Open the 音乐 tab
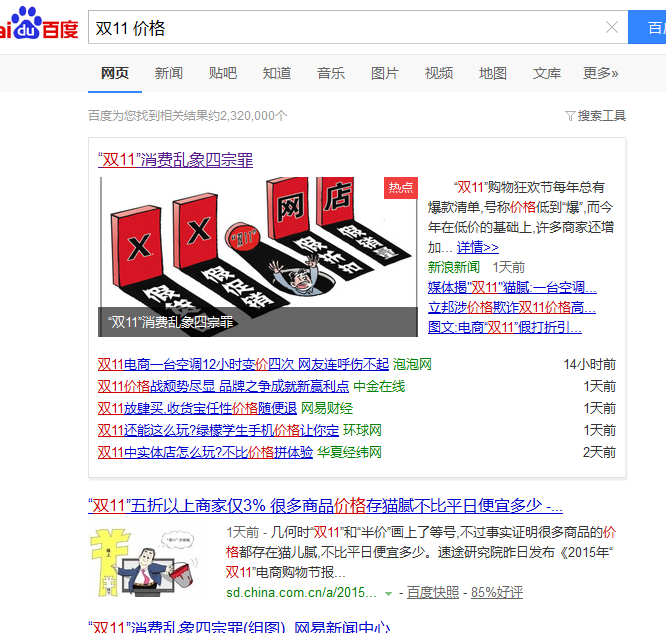This screenshot has width=666, height=633. (330, 73)
